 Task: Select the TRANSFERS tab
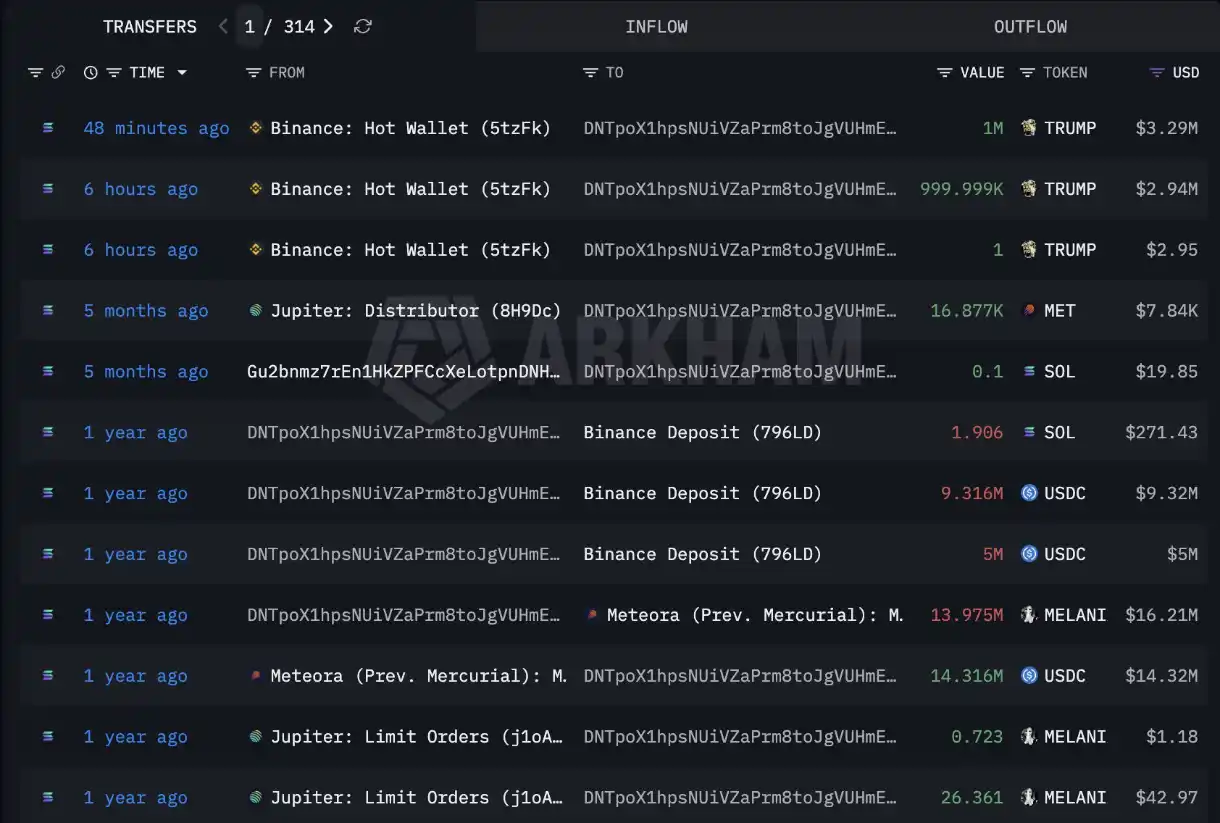150,27
